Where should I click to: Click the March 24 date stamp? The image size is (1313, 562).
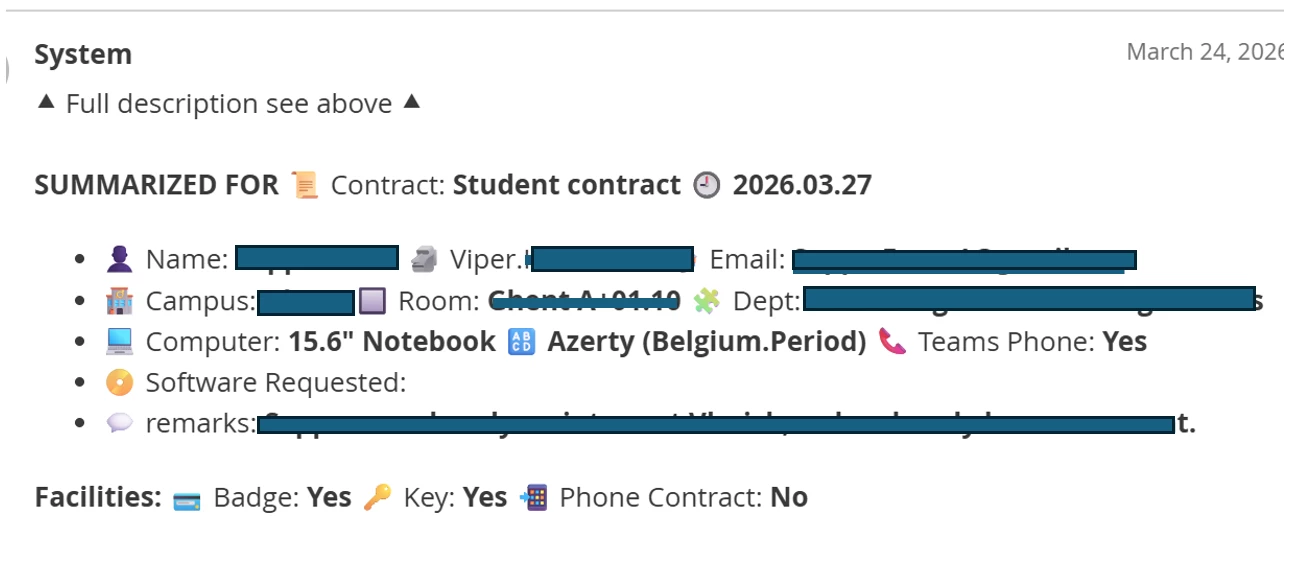click(1203, 52)
